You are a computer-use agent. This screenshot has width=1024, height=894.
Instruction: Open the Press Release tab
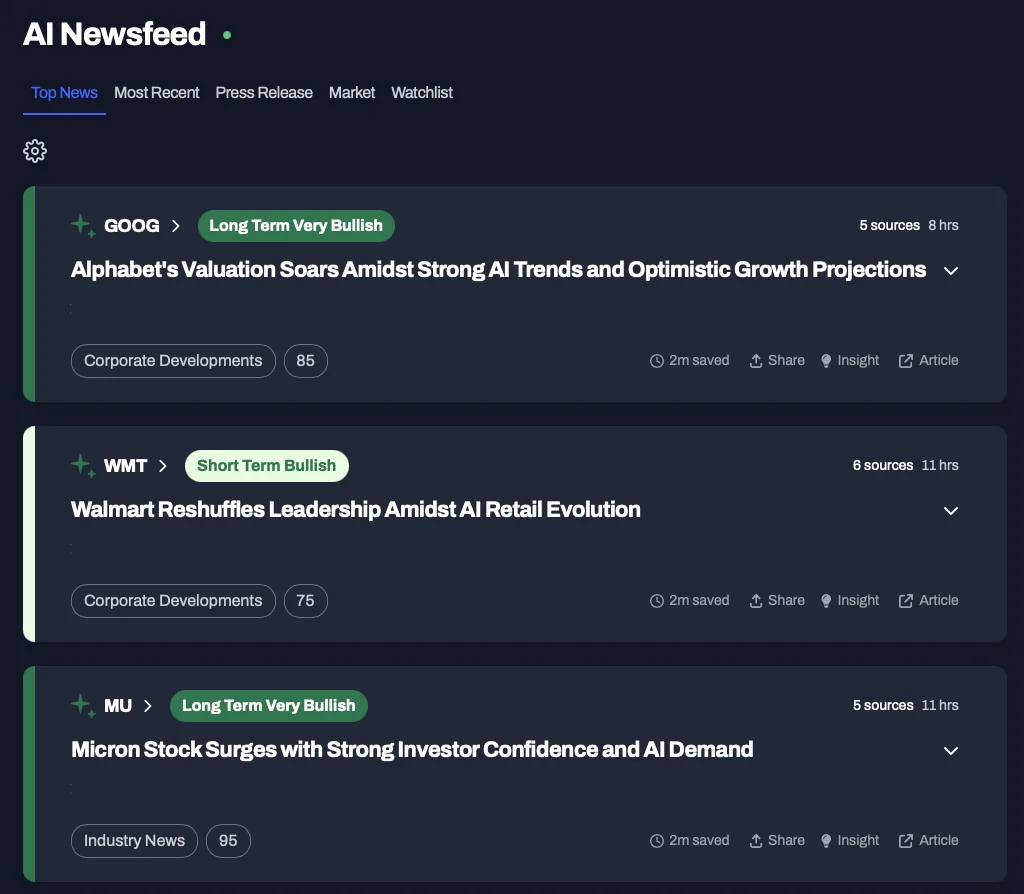coord(264,93)
